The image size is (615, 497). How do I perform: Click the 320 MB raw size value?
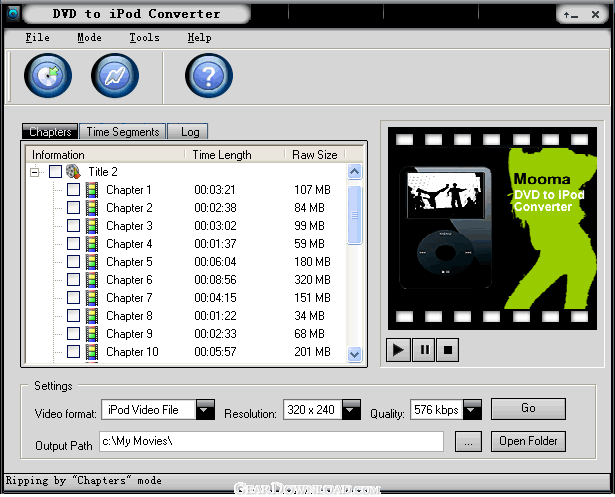pyautogui.click(x=312, y=280)
